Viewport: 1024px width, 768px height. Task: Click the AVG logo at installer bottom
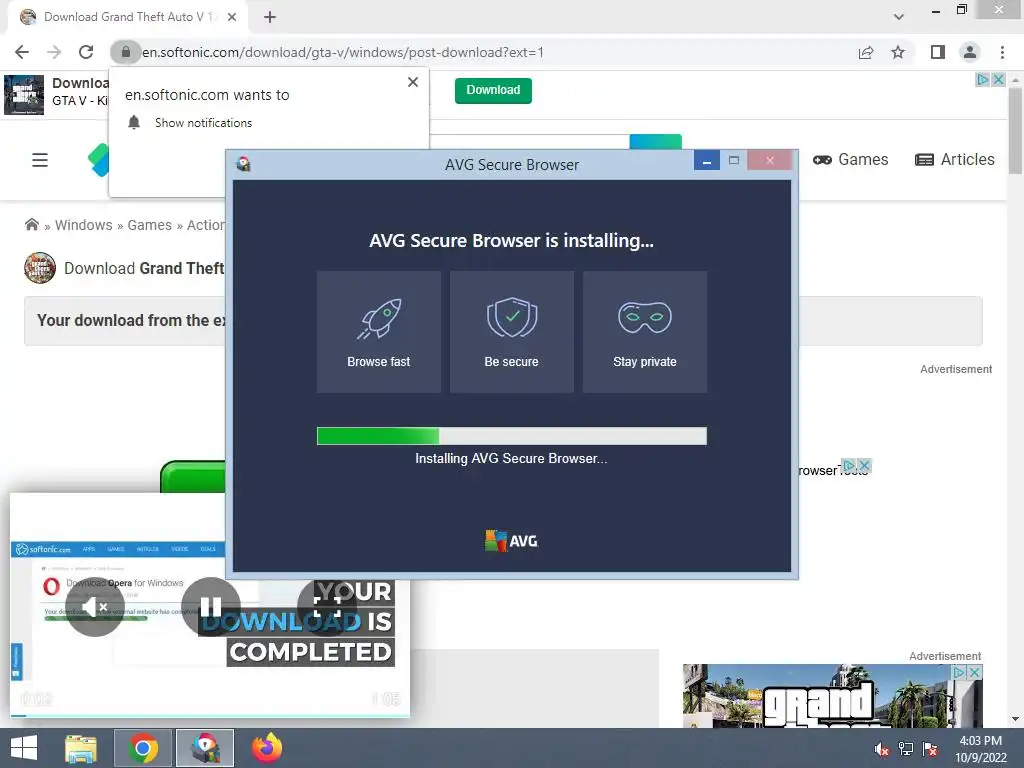[x=511, y=541]
